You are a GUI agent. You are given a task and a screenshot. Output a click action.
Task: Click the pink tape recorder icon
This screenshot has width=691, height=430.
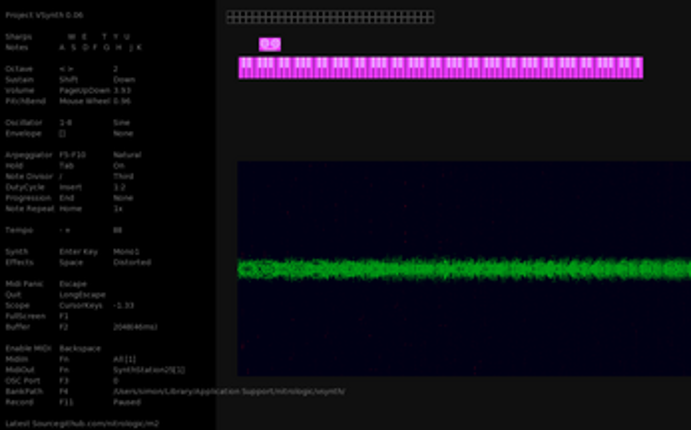click(x=270, y=44)
